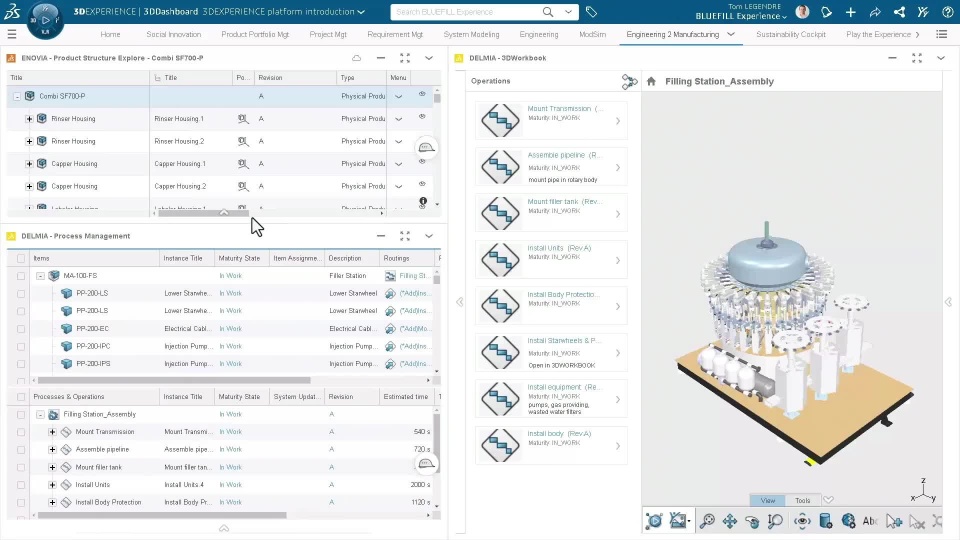
Task: Expand the Mount filler tank node
Action: tap(53, 467)
